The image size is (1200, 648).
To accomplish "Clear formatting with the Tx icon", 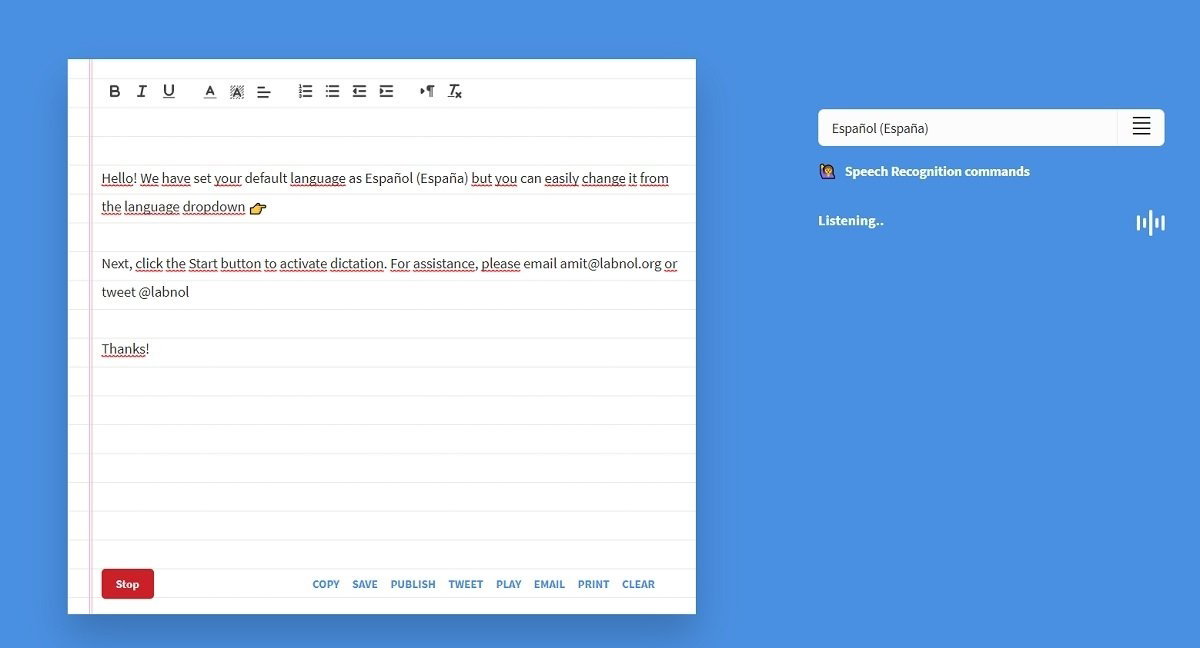I will [455, 91].
